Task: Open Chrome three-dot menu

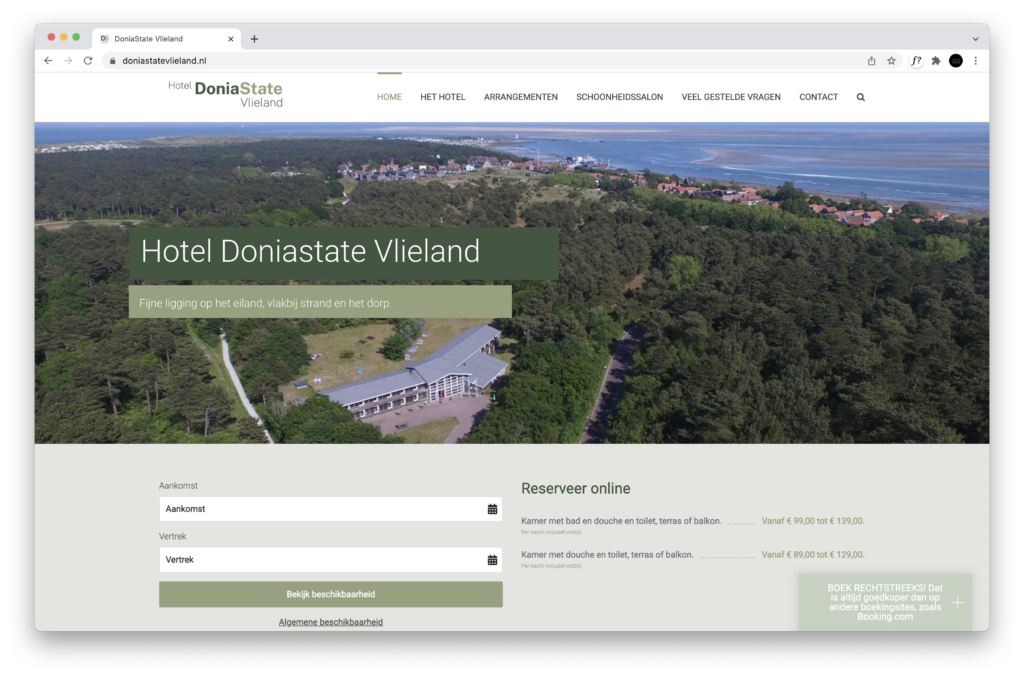Action: 975,61
